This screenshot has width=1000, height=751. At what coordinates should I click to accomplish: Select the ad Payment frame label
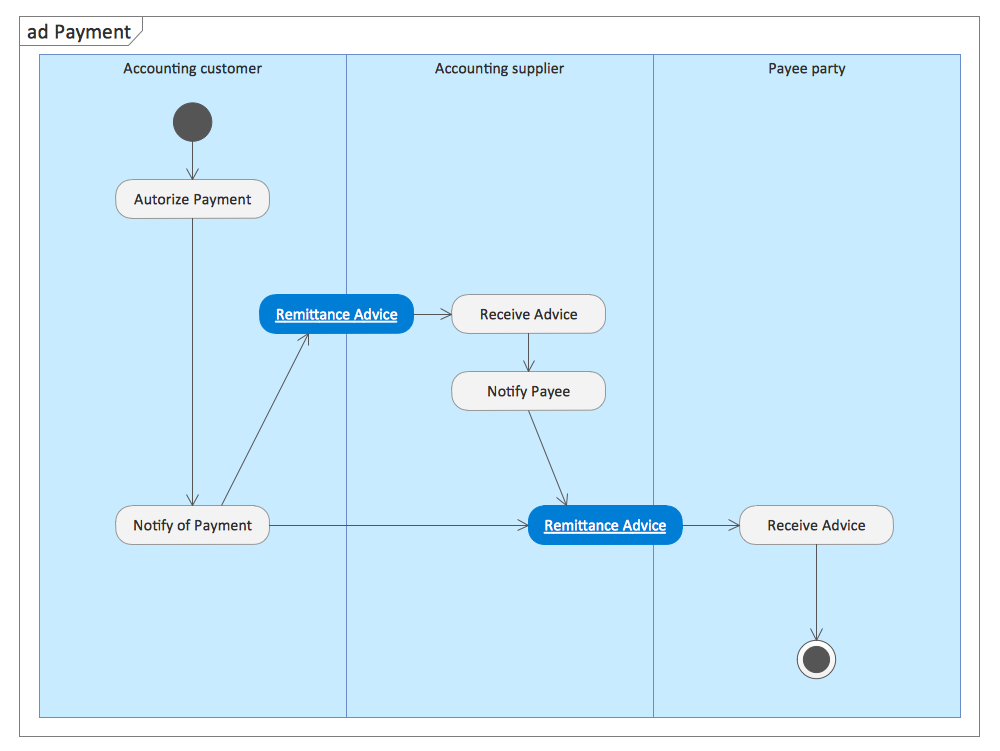coord(79,32)
